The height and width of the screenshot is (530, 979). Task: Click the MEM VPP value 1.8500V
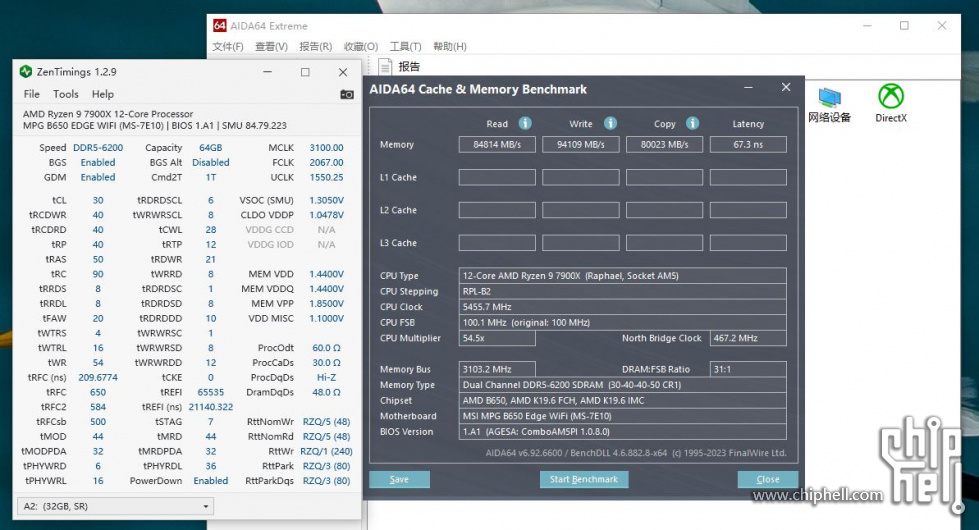pyautogui.click(x=327, y=303)
